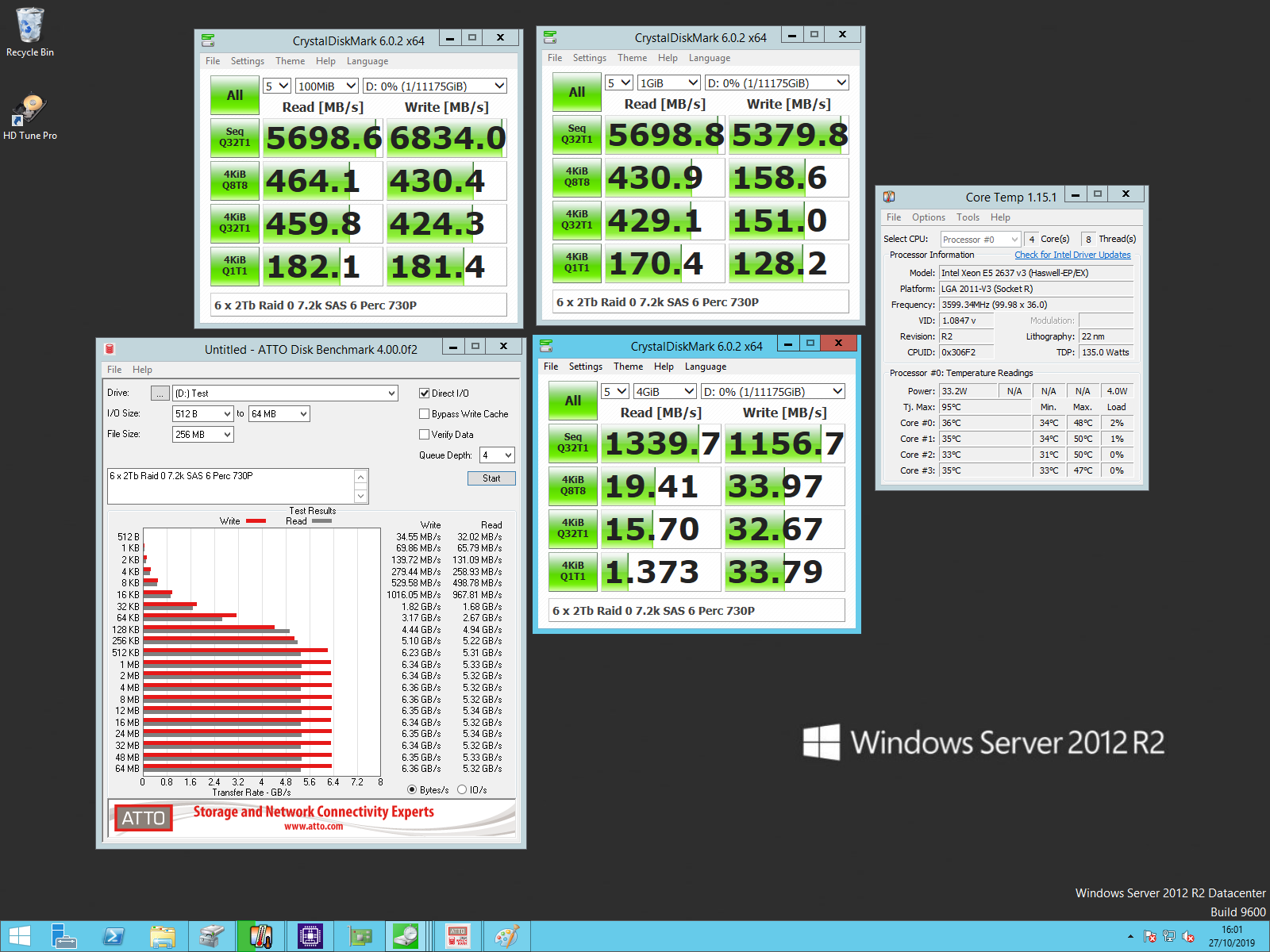Open the 256 MB File Size dropdown
Image resolution: width=1270 pixels, height=952 pixels.
[x=203, y=435]
